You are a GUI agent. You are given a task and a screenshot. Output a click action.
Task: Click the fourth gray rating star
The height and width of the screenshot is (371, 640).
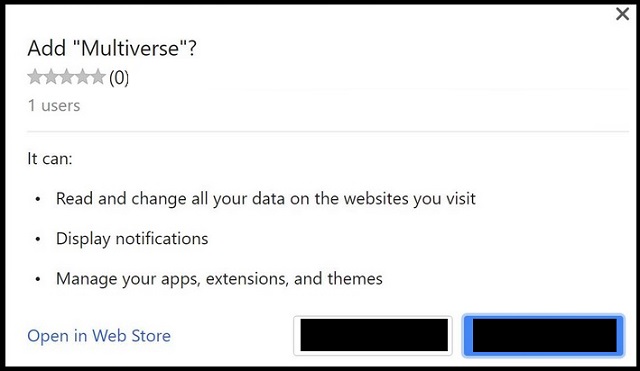coord(82,77)
